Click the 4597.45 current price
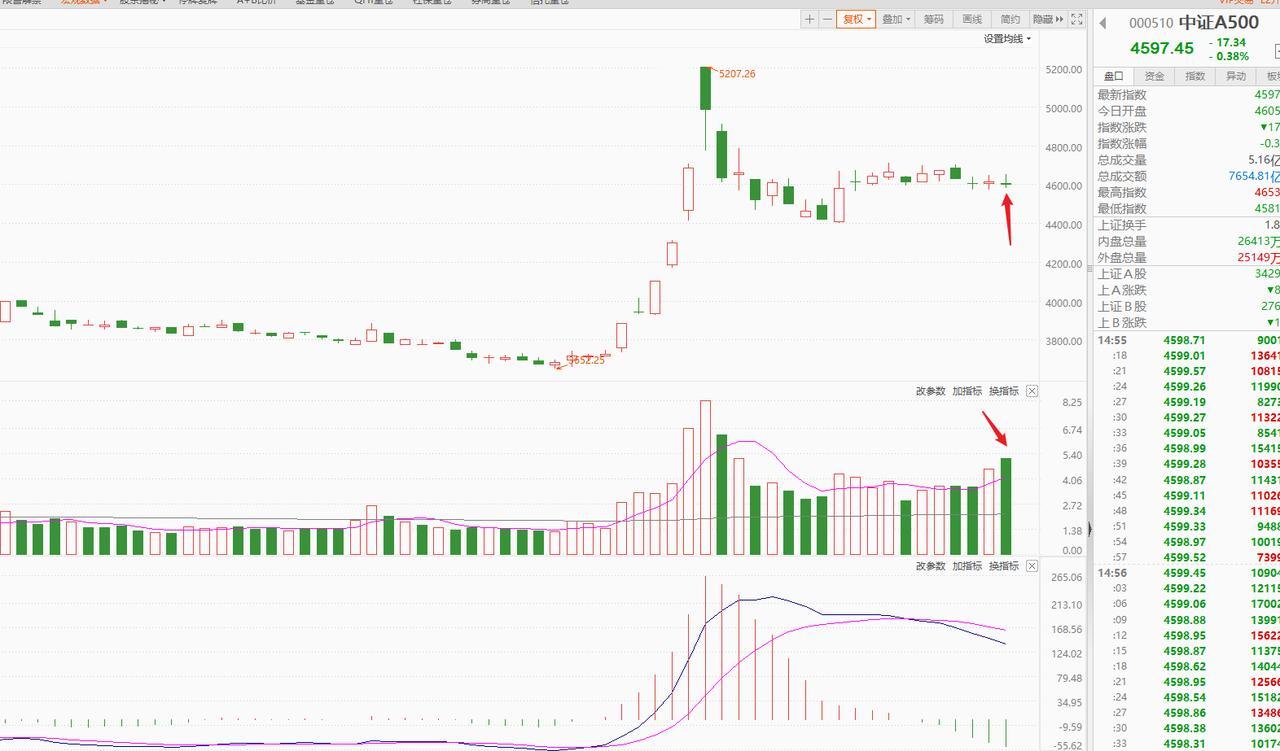 (x=1162, y=48)
